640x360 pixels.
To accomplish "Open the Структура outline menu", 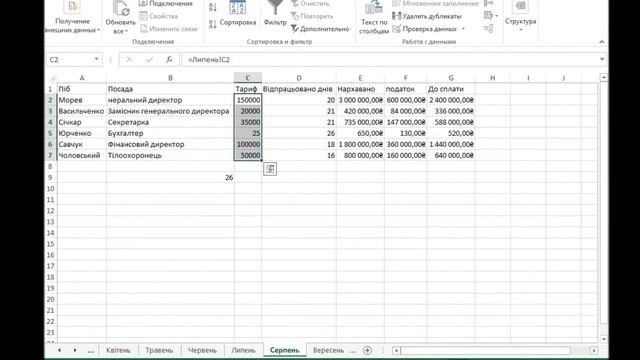I will pos(520,16).
